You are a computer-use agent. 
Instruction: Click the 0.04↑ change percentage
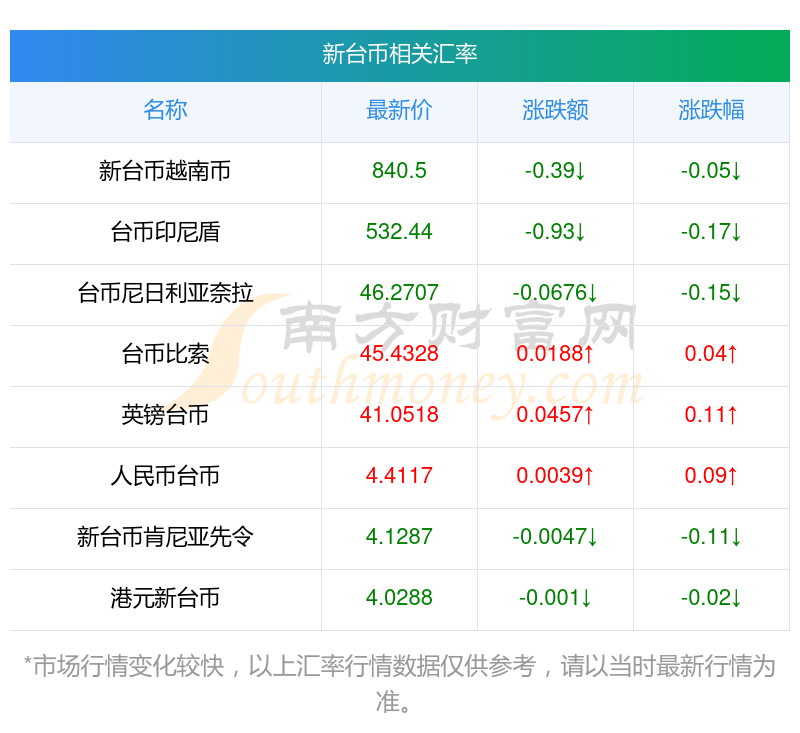coord(711,354)
